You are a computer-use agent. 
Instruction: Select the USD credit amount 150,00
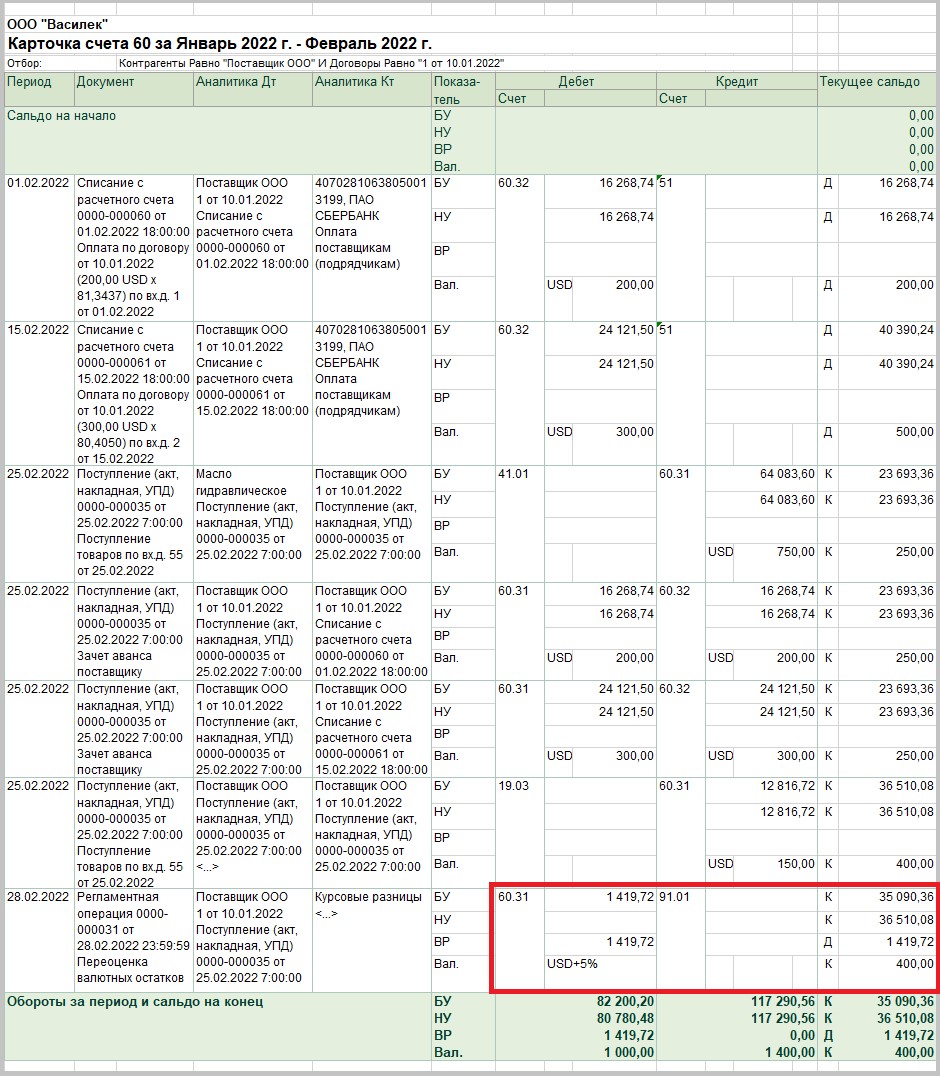coord(795,863)
